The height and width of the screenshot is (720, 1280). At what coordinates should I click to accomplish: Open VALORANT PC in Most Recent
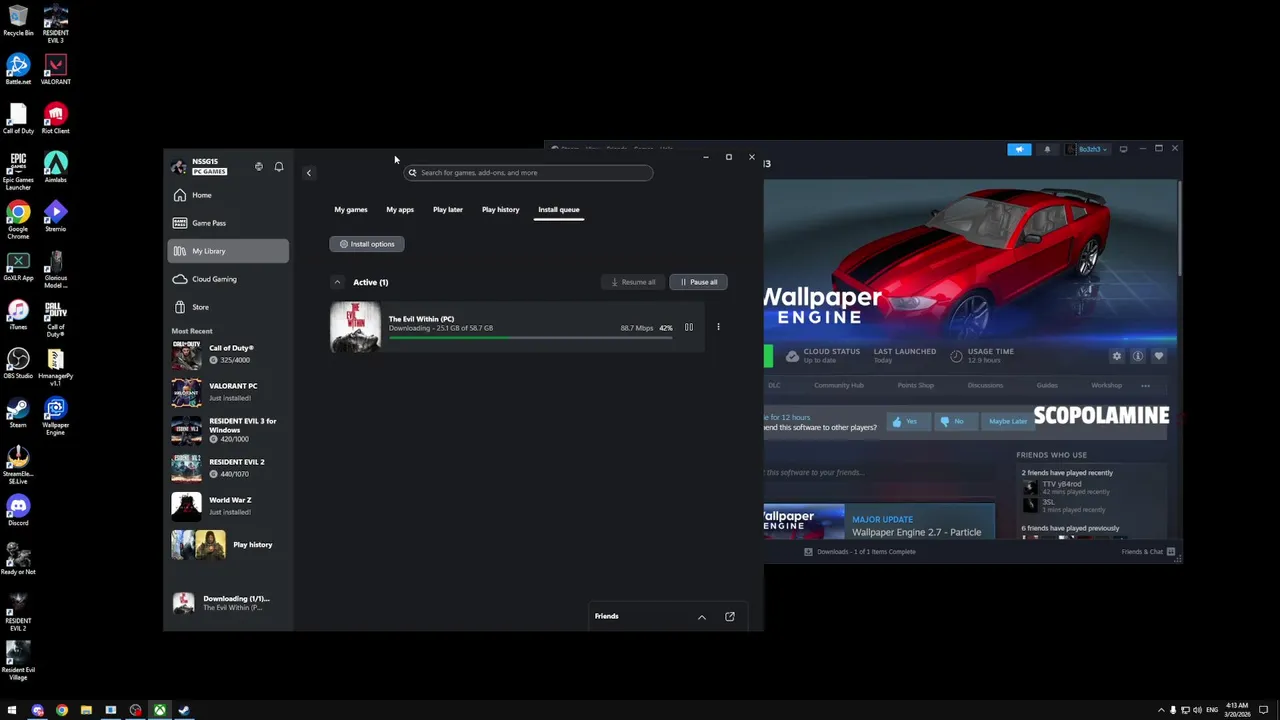click(229, 391)
